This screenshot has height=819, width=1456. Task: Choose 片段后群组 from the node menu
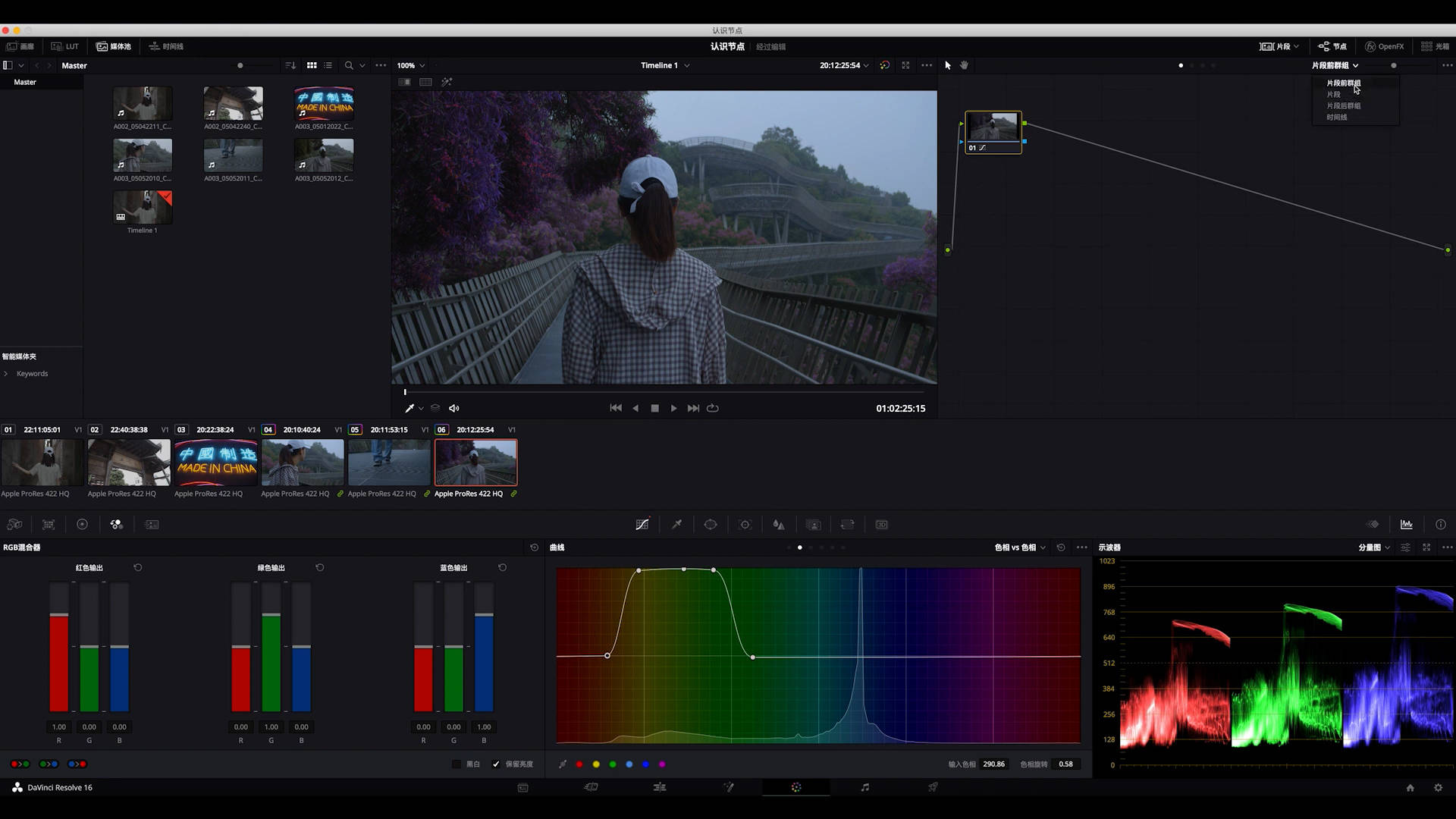click(1343, 105)
